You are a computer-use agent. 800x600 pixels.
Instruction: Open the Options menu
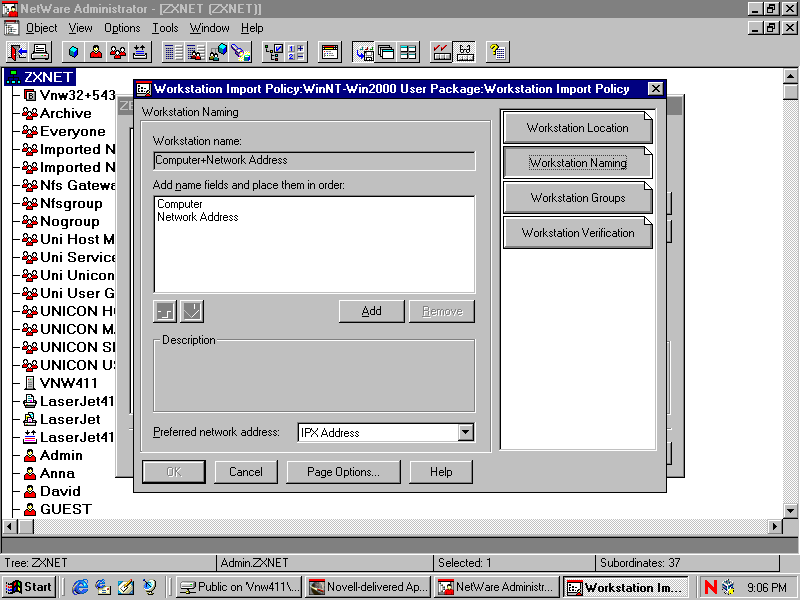122,28
